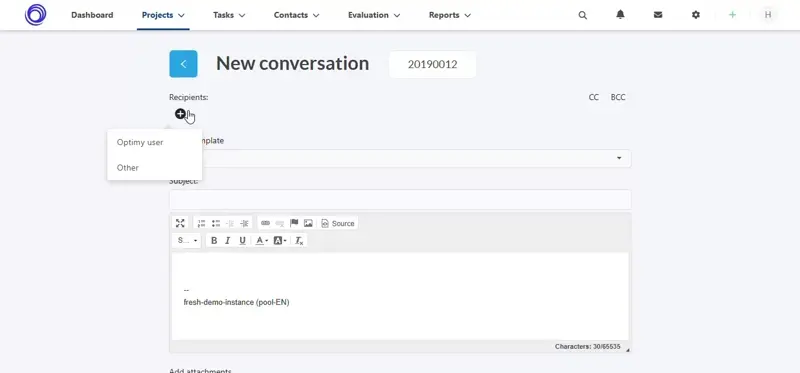
Task: Grab the editor resize handle corner
Action: 628,350
